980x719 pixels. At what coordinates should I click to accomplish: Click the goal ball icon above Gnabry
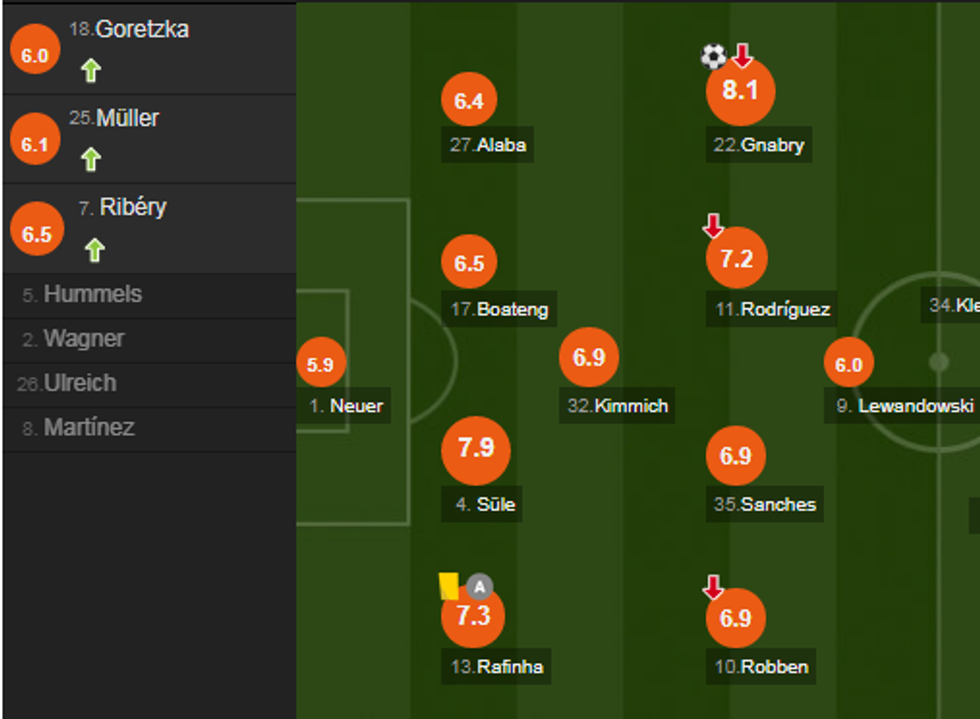pyautogui.click(x=713, y=56)
